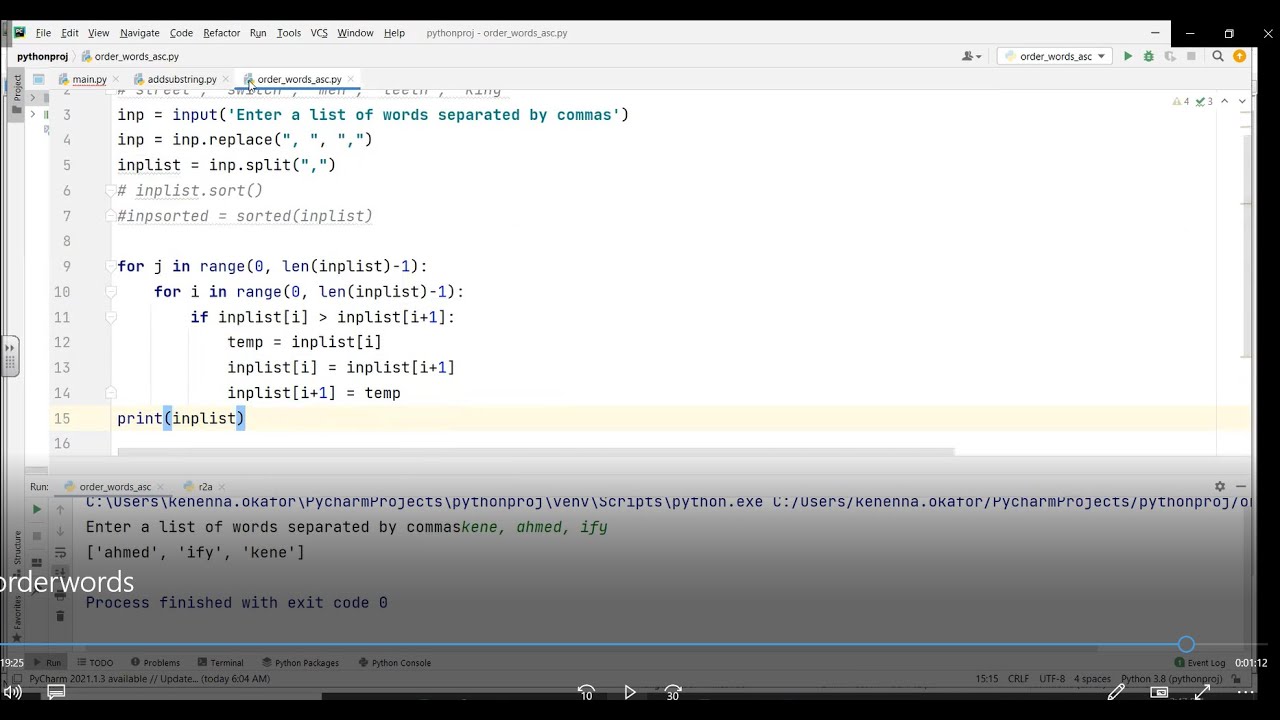Select the order_words_asc.py editor tab

299,79
